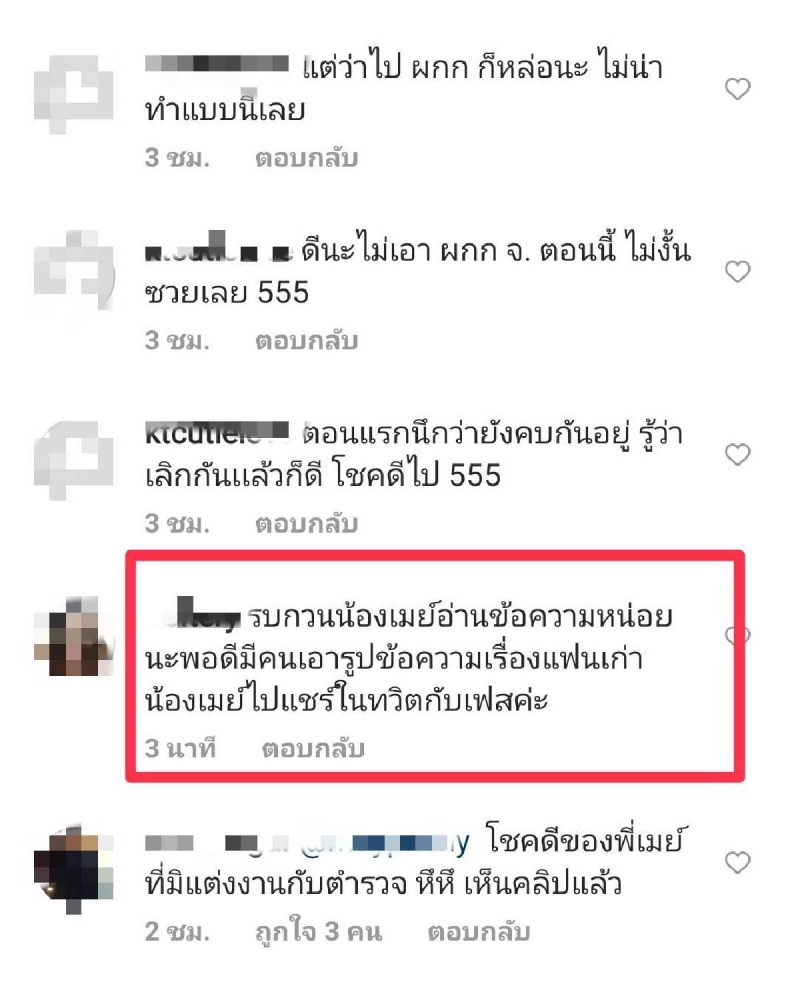Screen dimensions: 800x1002
Task: Open the blue @mention in the last comment
Action: point(385,844)
